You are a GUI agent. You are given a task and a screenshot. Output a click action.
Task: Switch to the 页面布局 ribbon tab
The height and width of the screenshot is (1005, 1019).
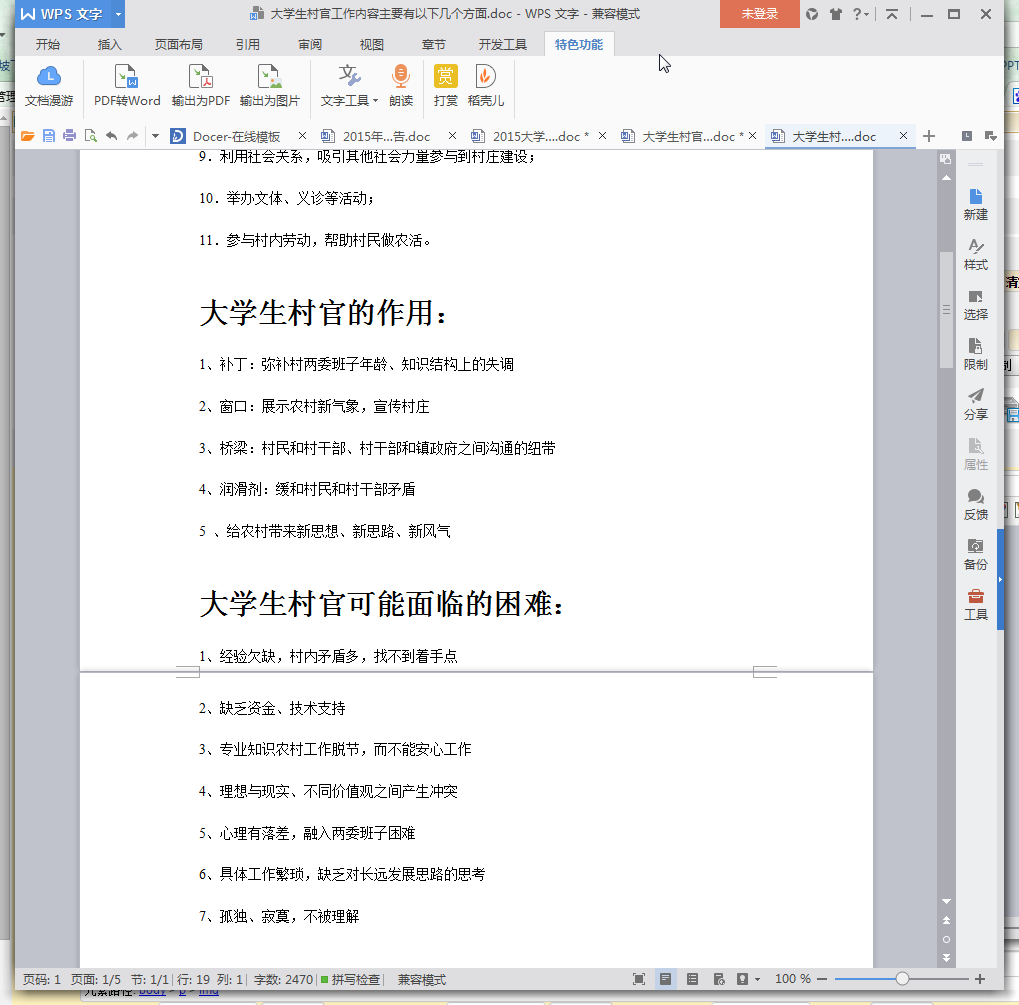179,44
